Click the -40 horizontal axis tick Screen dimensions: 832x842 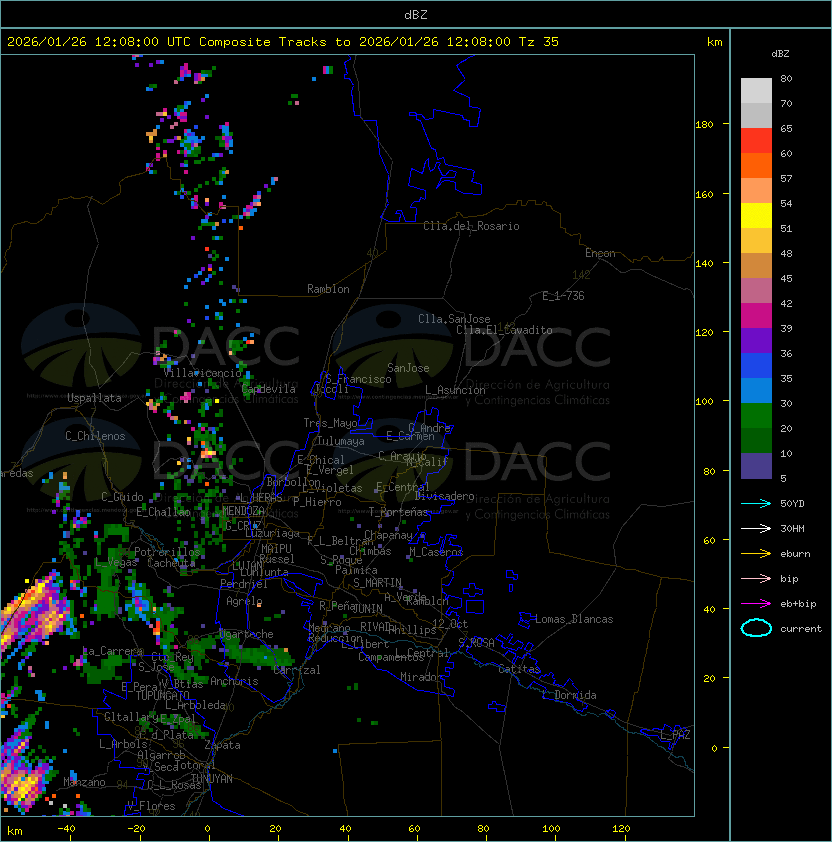[x=66, y=829]
